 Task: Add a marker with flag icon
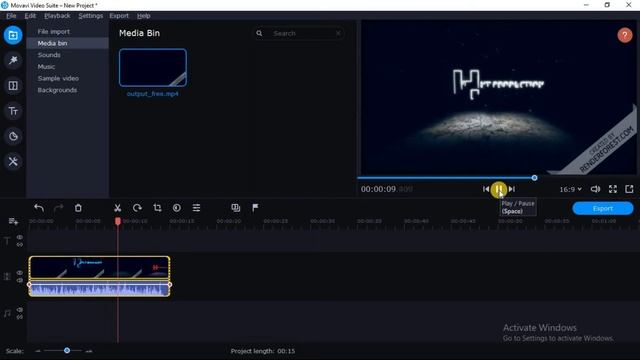(x=255, y=208)
